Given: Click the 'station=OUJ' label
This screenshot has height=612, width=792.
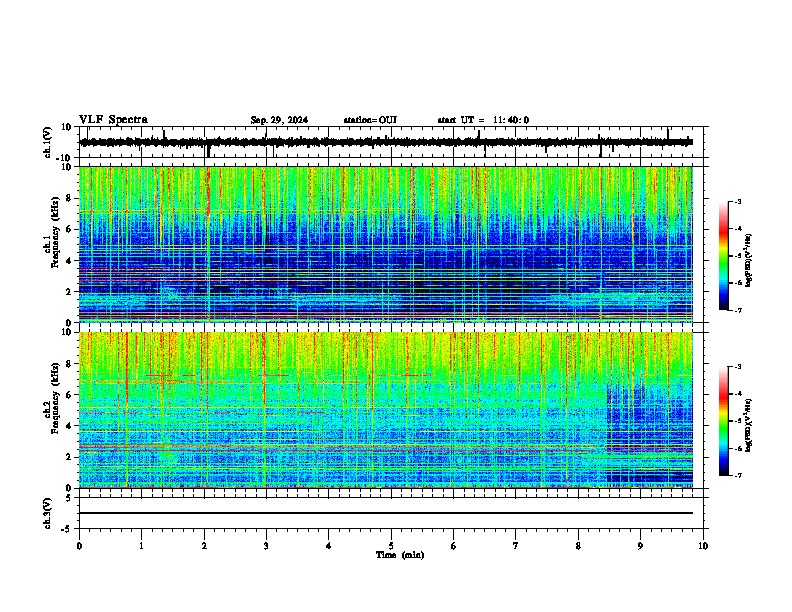Looking at the screenshot, I should (370, 120).
